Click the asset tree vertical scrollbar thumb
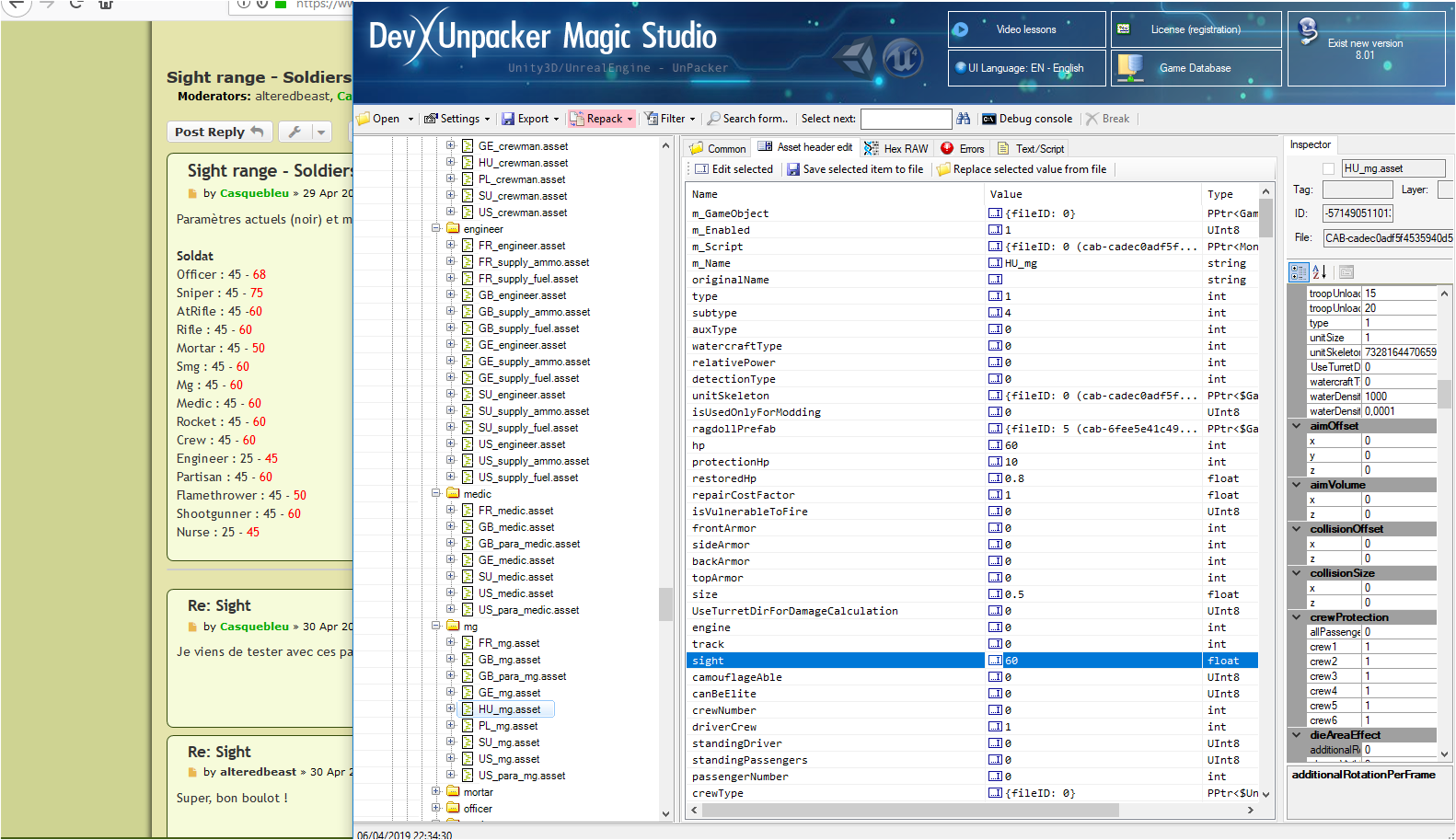Screen dimensions: 1456x840 pyautogui.click(x=665, y=604)
